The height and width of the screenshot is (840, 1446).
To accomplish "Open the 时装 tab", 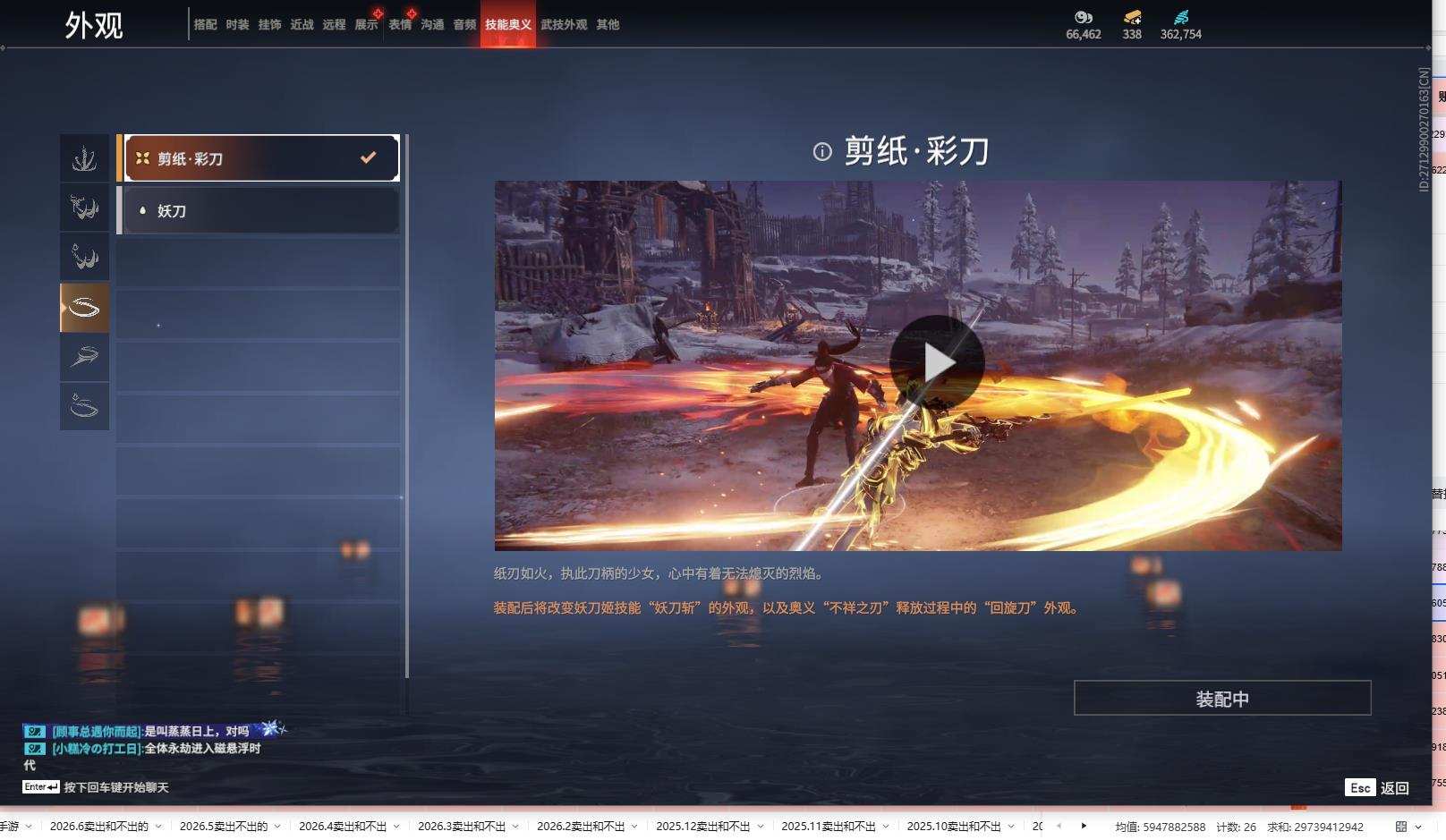I will tap(237, 24).
